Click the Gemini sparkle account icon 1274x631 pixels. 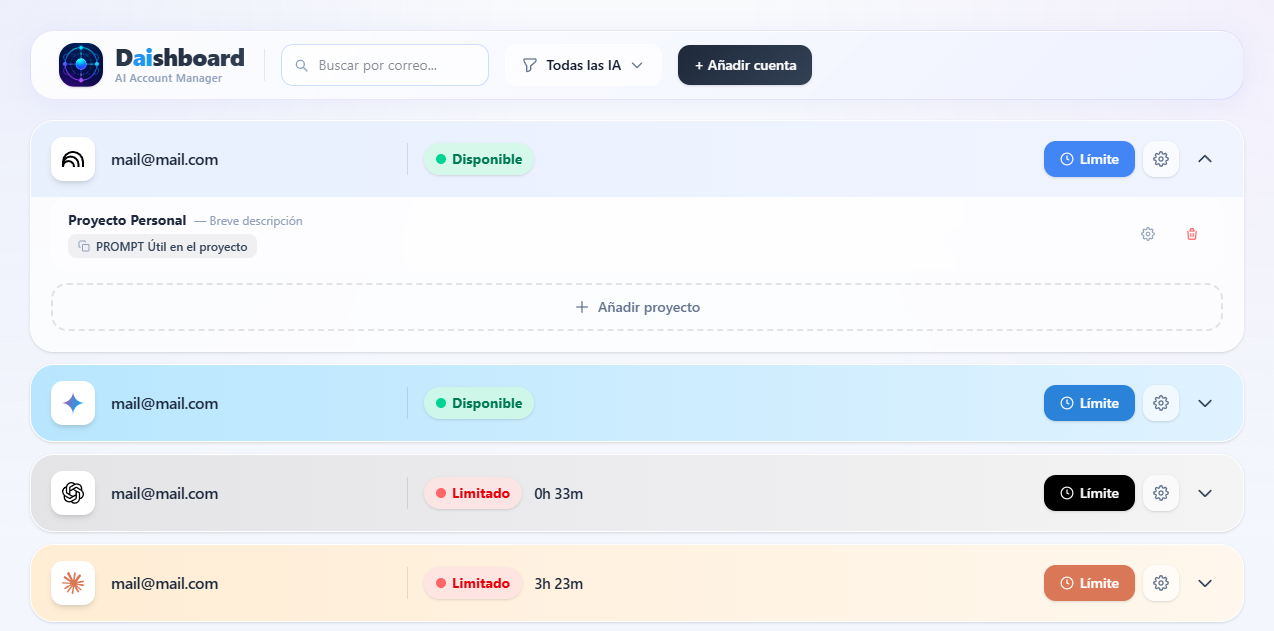[x=73, y=403]
